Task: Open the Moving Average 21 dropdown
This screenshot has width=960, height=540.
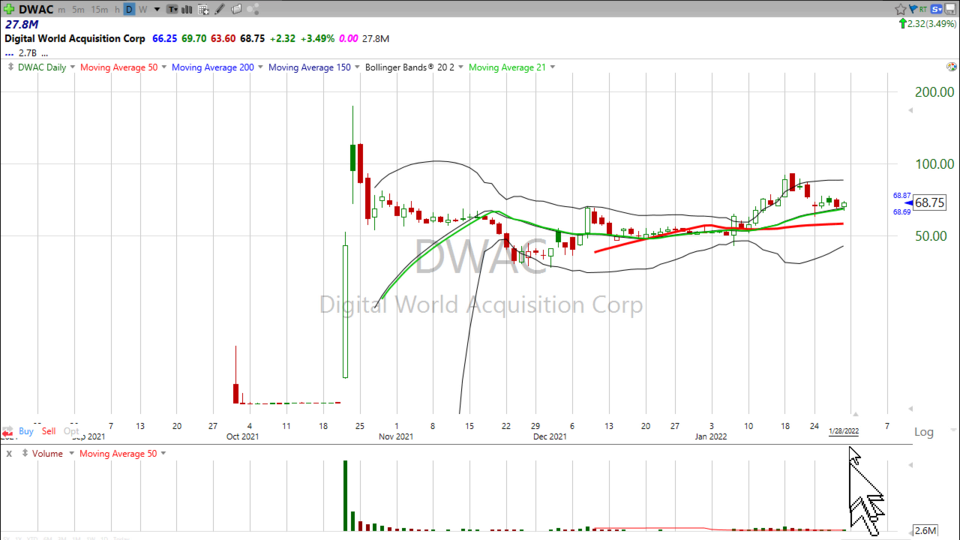Action: tap(552, 67)
